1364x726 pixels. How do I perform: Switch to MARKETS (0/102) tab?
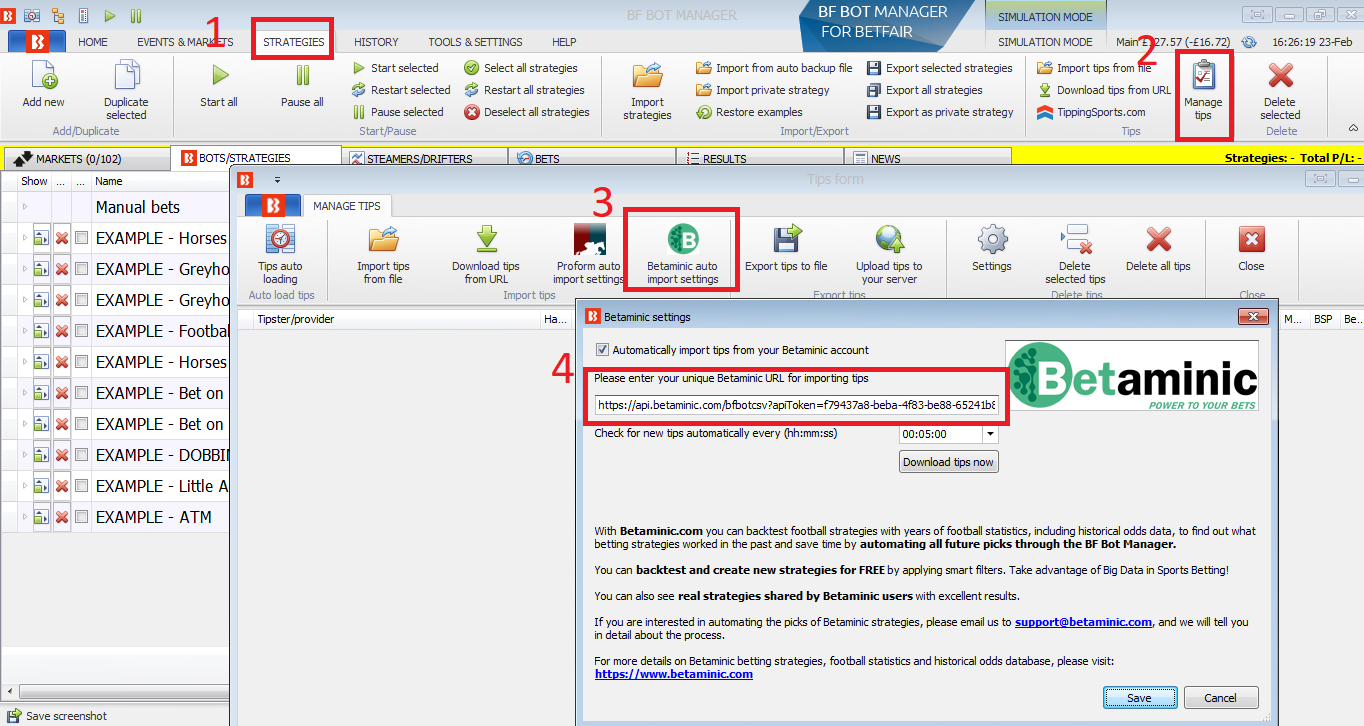coord(85,158)
